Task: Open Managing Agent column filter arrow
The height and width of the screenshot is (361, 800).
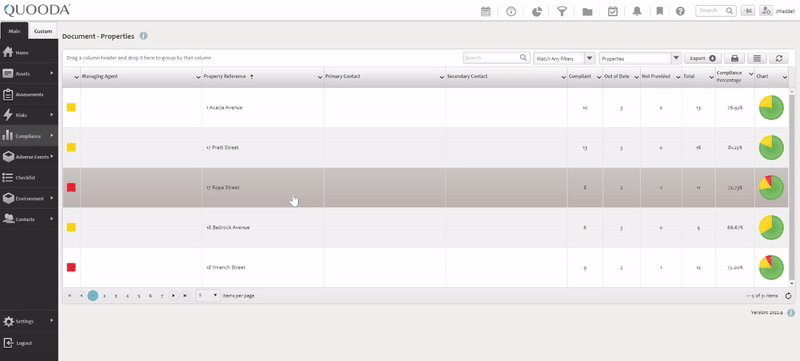Action: click(x=198, y=77)
